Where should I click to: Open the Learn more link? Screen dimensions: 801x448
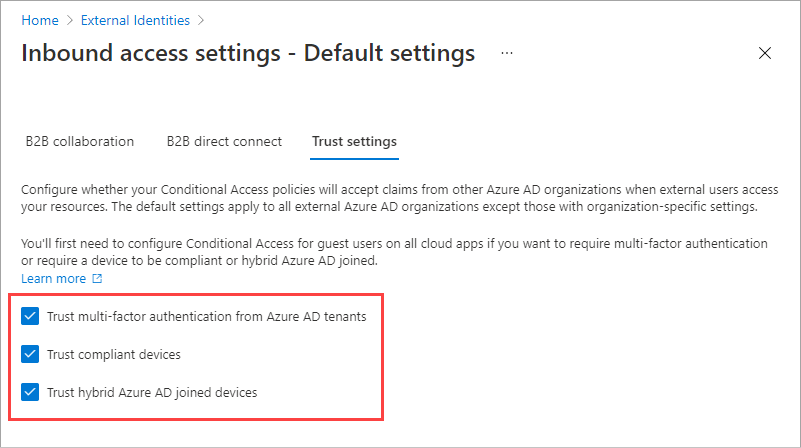click(54, 279)
